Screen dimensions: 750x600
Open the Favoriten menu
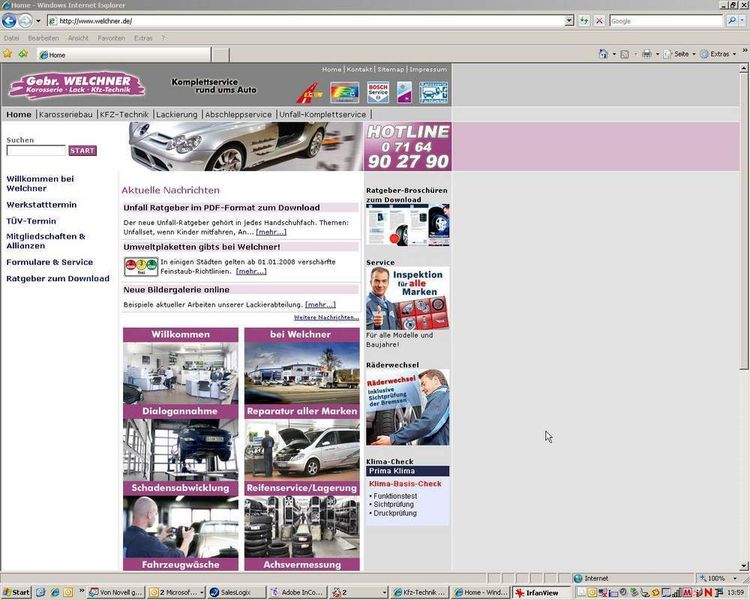pos(111,38)
